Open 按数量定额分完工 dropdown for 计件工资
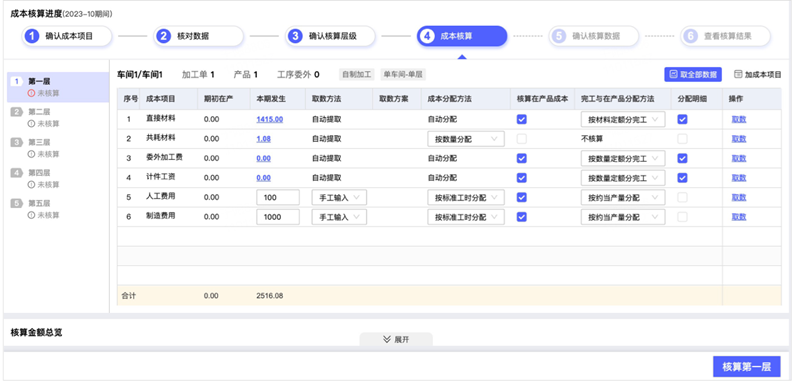 (623, 178)
